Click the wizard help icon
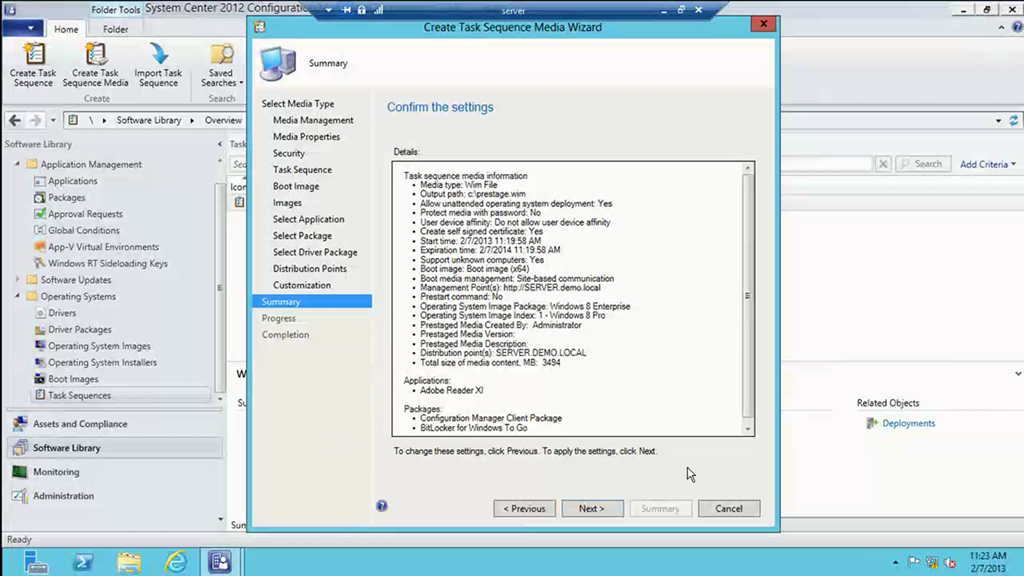Screen dimensions: 1024x576 381,506
